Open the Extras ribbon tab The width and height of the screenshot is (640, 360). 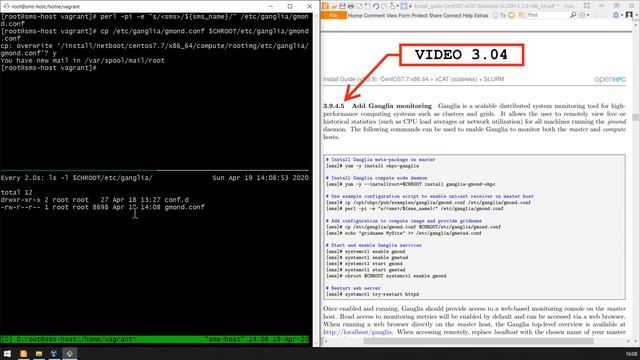click(481, 16)
